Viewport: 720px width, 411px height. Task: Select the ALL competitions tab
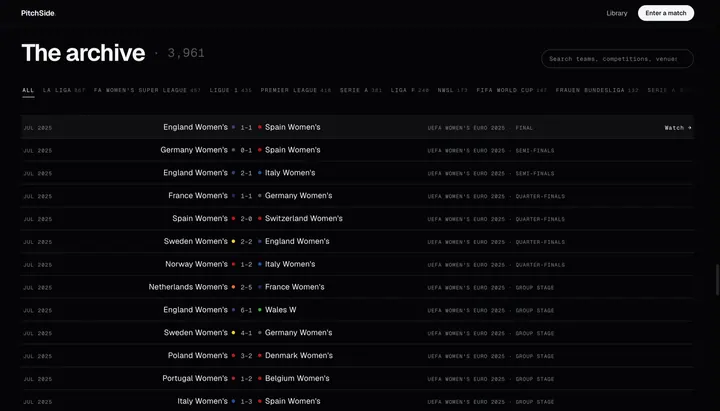point(28,90)
